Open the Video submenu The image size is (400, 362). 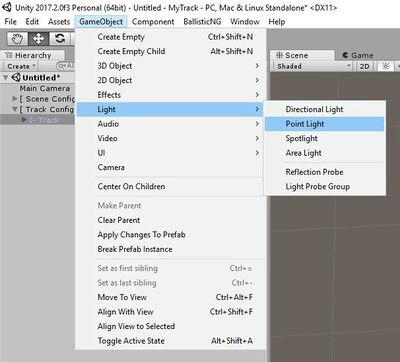[171, 138]
